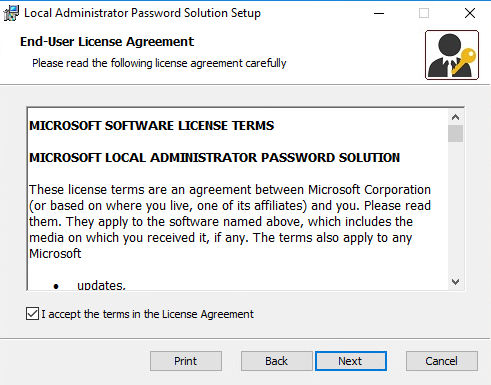
Task: Click the license scrollbar up arrow
Action: click(455, 117)
